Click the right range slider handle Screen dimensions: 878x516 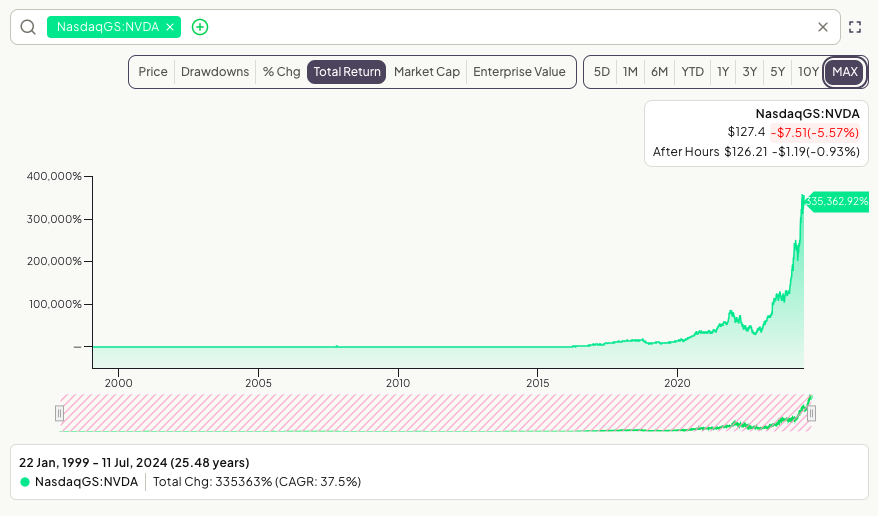(x=811, y=414)
